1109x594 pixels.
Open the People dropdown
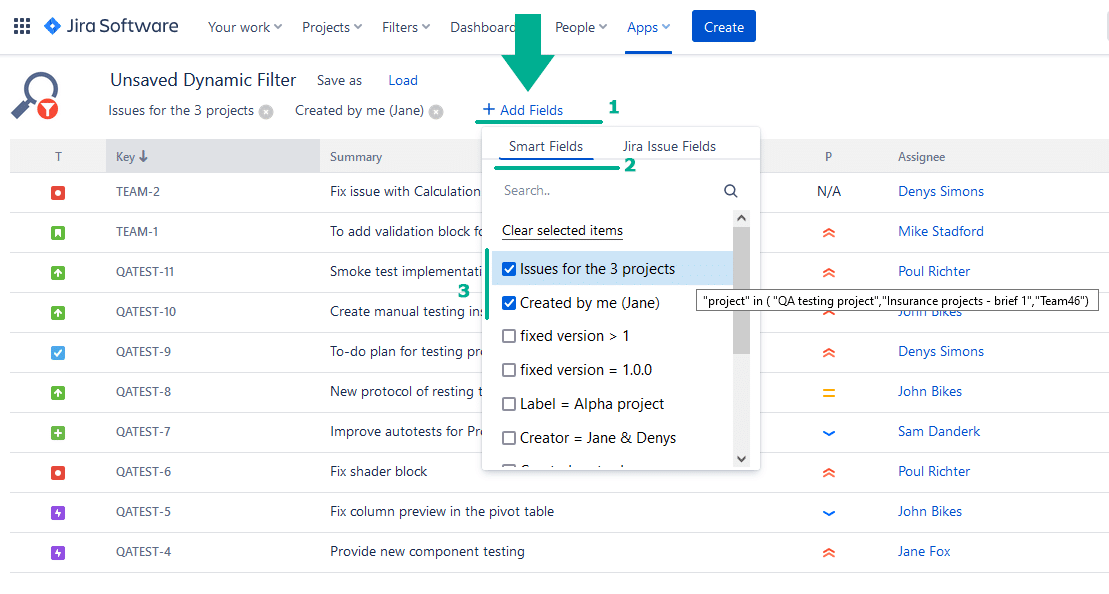[579, 27]
